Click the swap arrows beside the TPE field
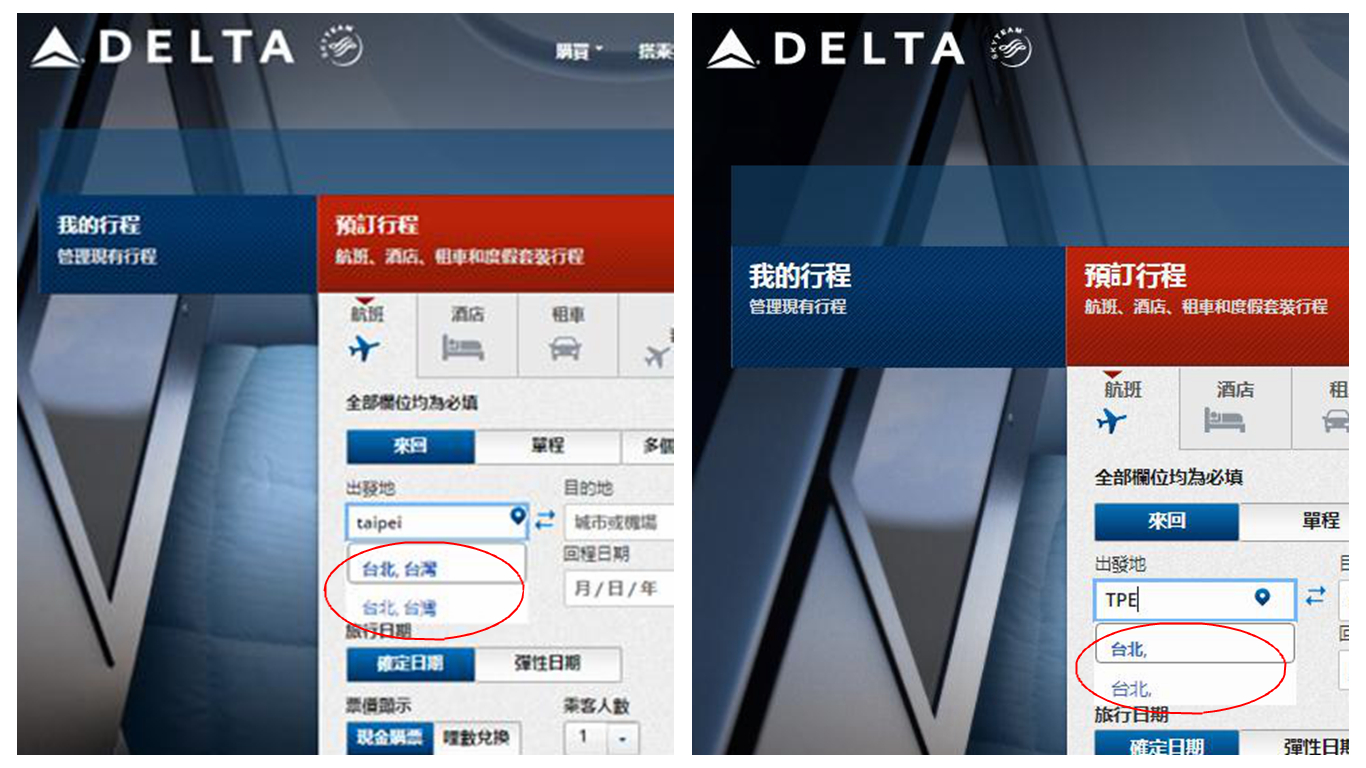 [x=1316, y=596]
